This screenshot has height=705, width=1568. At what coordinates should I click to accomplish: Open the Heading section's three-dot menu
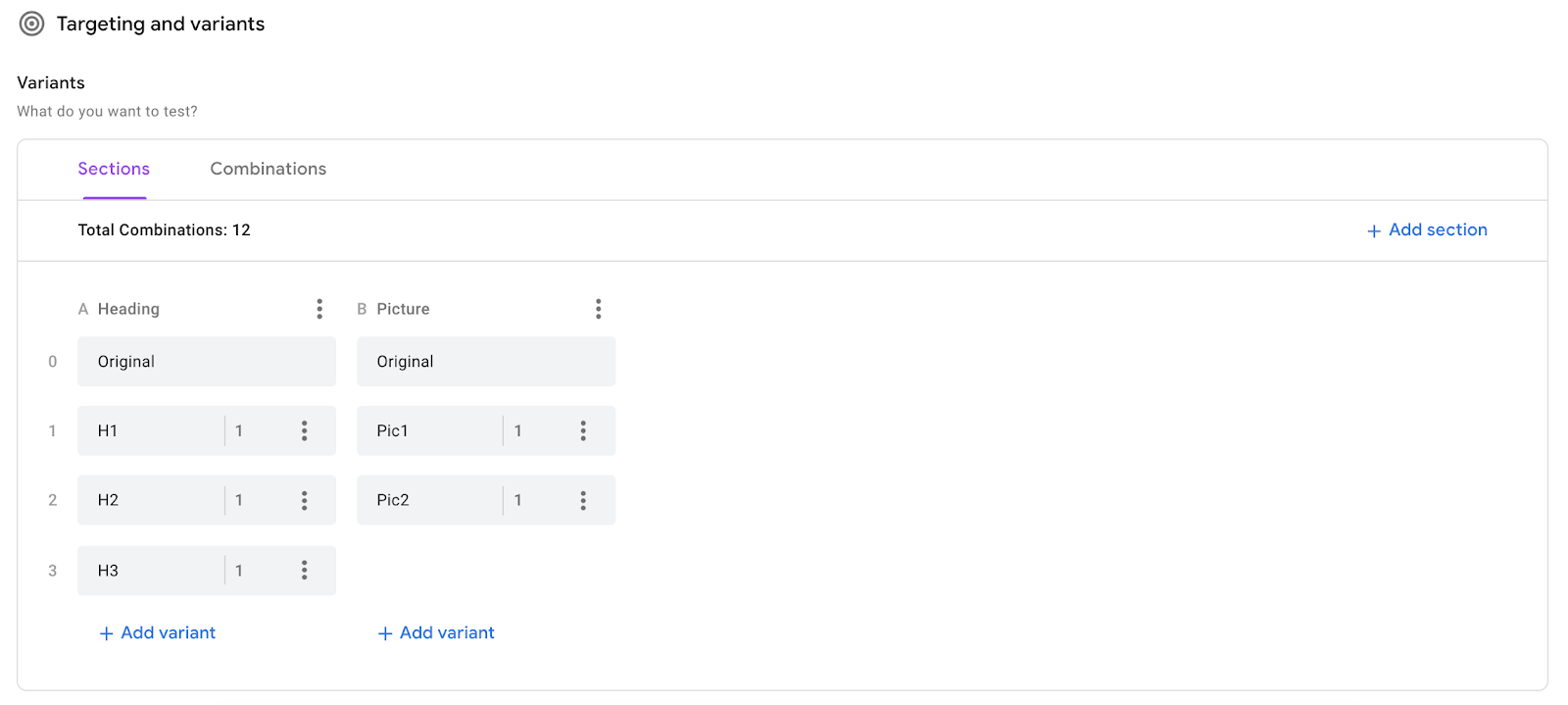pyautogui.click(x=319, y=308)
